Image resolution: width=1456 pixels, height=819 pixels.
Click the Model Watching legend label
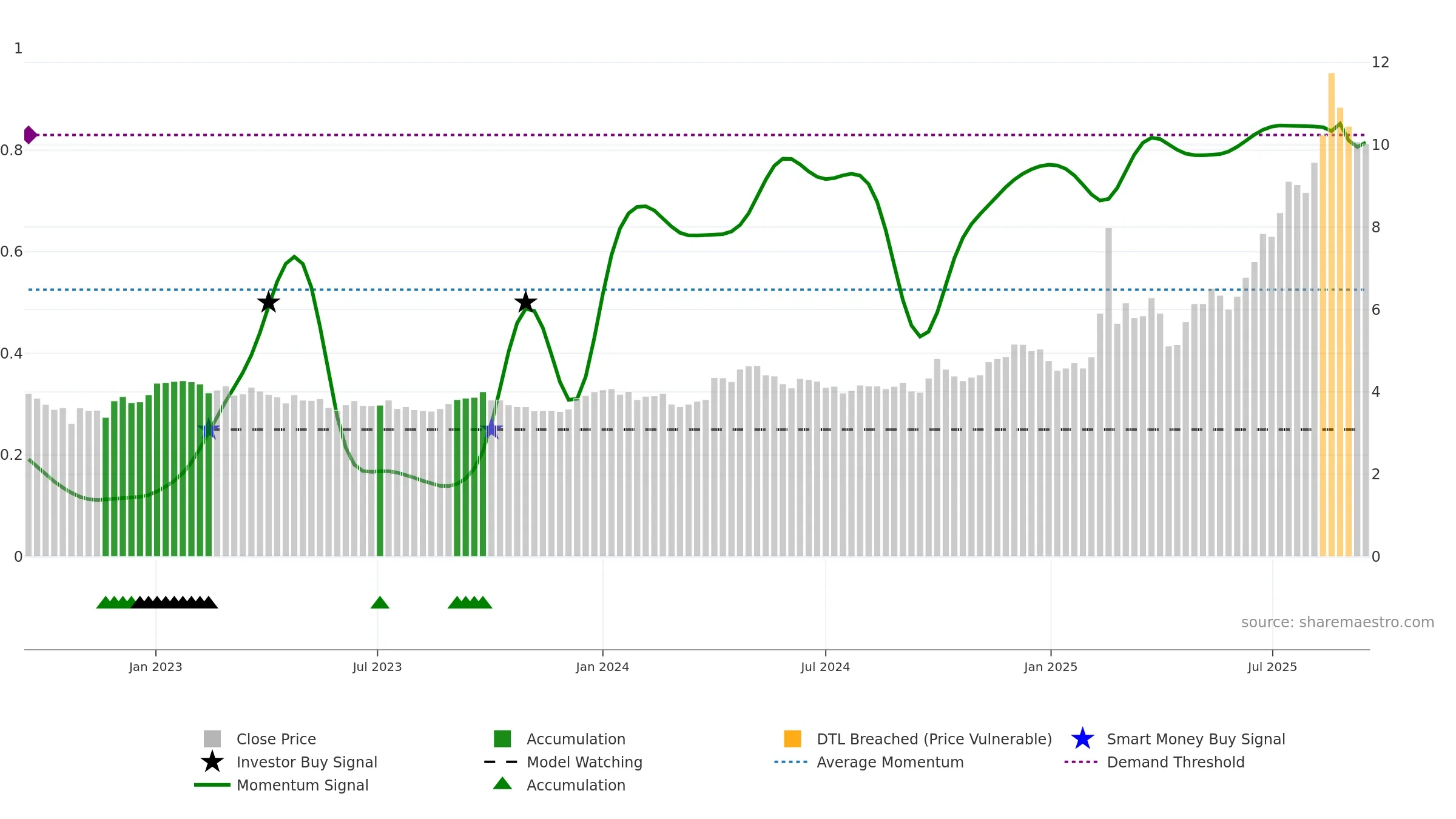pyautogui.click(x=584, y=762)
